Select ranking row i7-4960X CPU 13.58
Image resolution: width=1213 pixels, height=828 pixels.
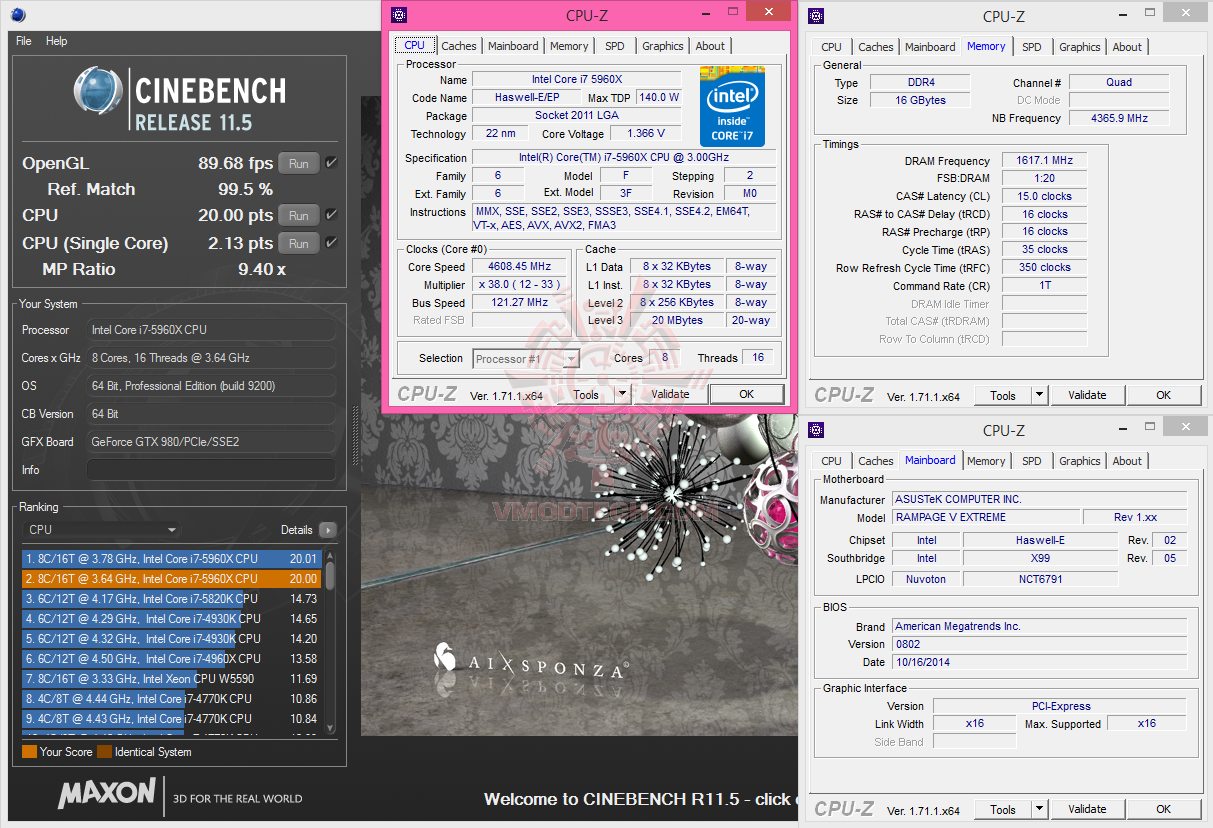[172, 659]
